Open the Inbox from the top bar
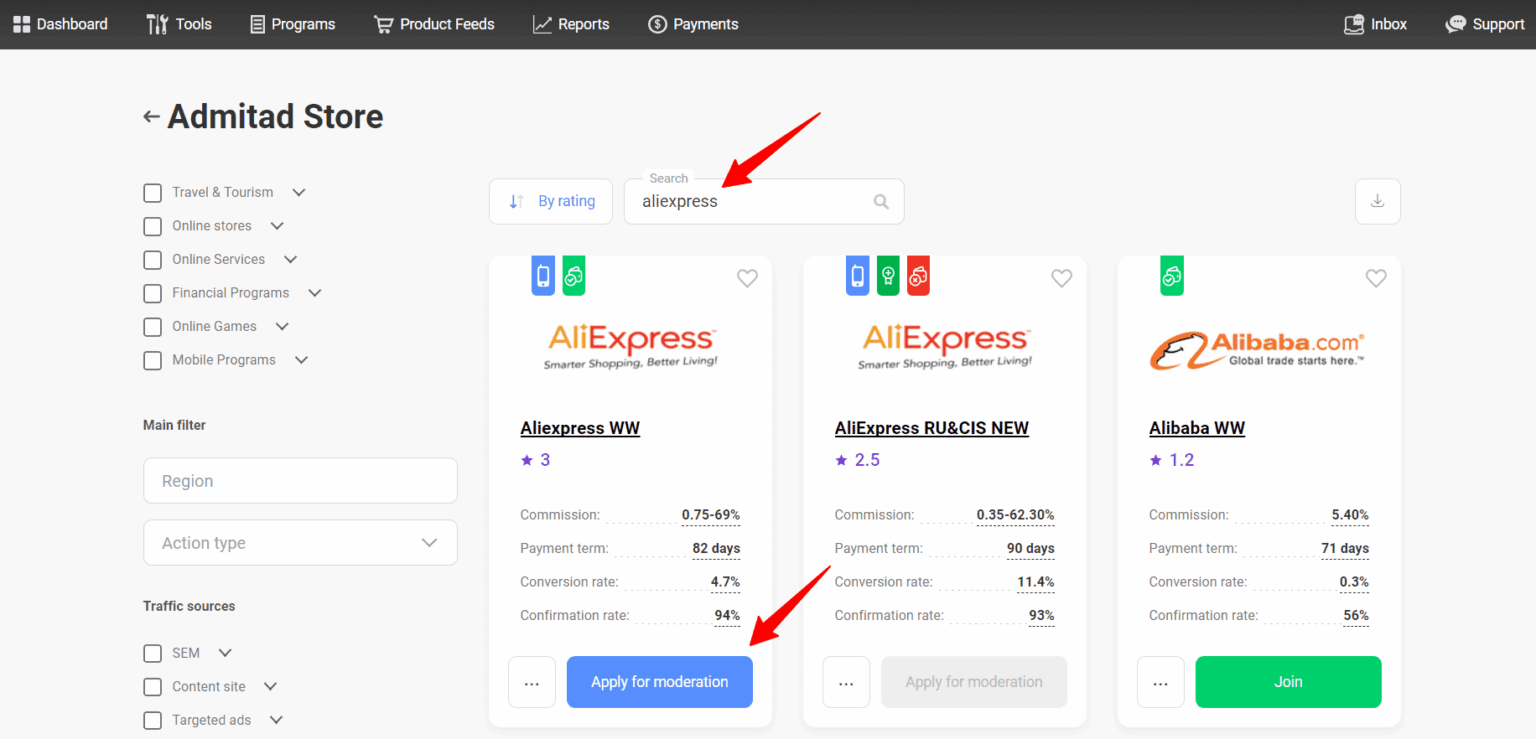1536x739 pixels. tap(1376, 23)
